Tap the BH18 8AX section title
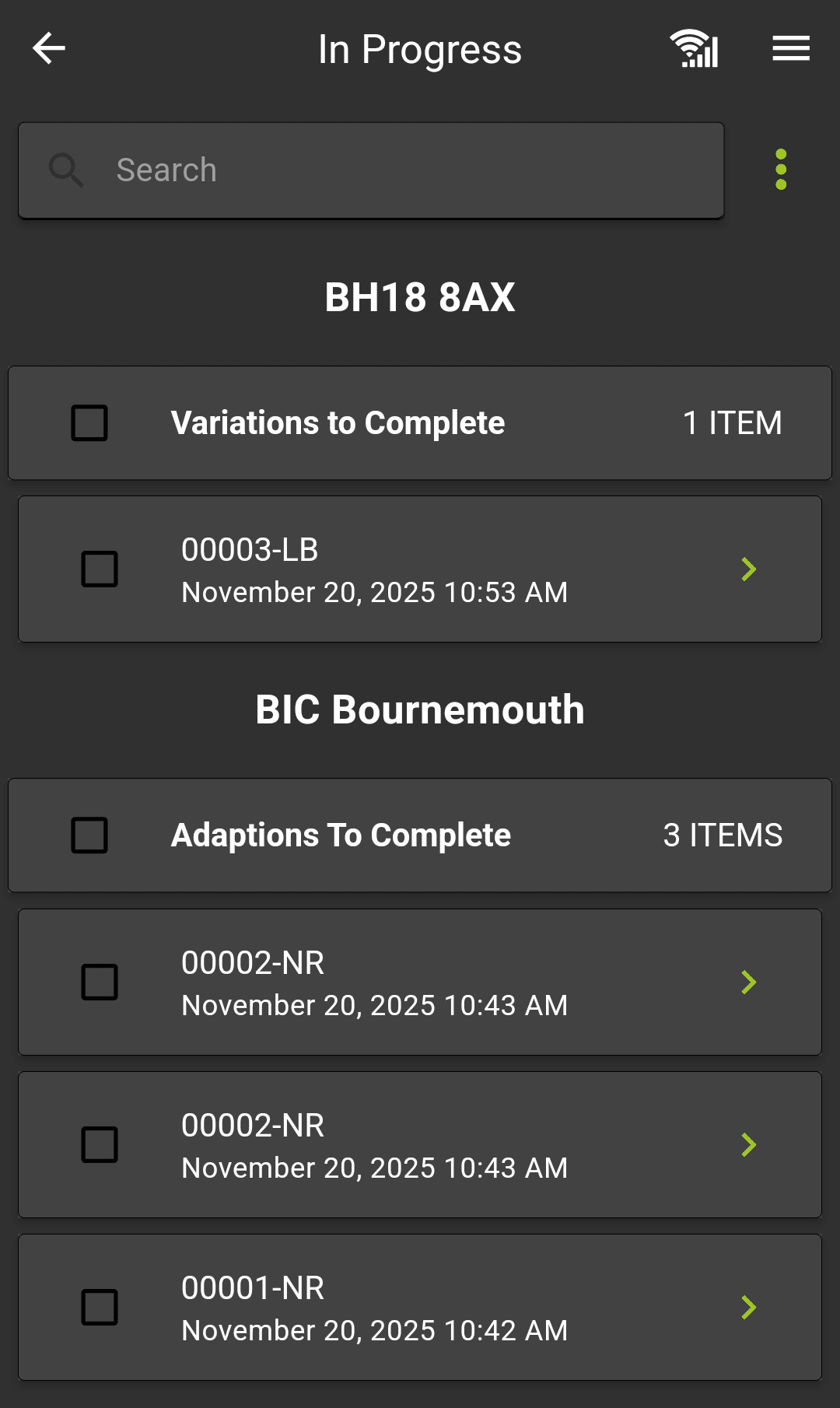 (420, 297)
